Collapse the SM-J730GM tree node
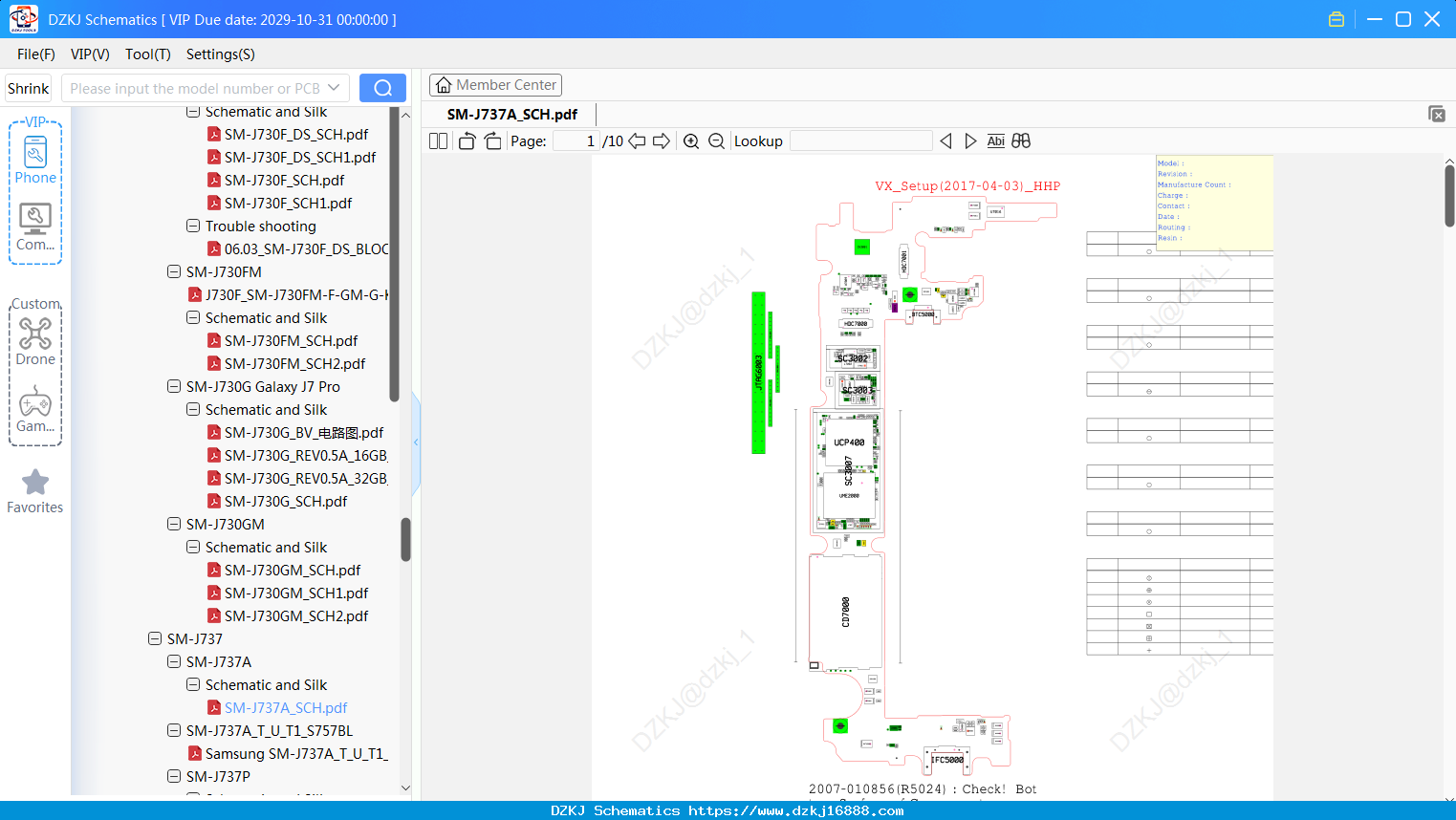1456x820 pixels. click(174, 525)
